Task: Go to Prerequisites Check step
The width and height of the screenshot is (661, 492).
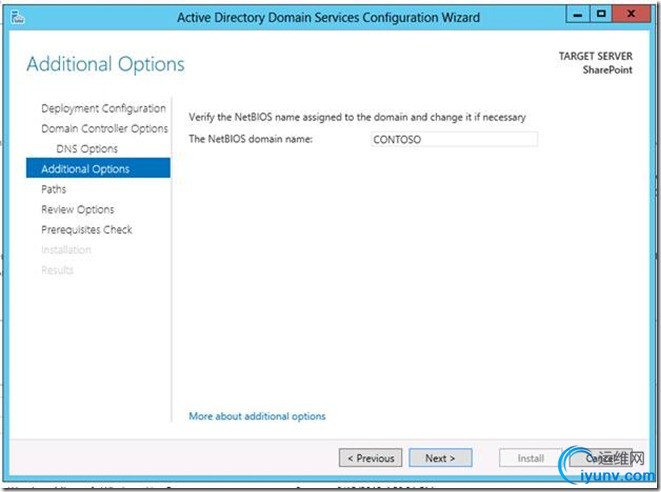Action: click(x=86, y=230)
